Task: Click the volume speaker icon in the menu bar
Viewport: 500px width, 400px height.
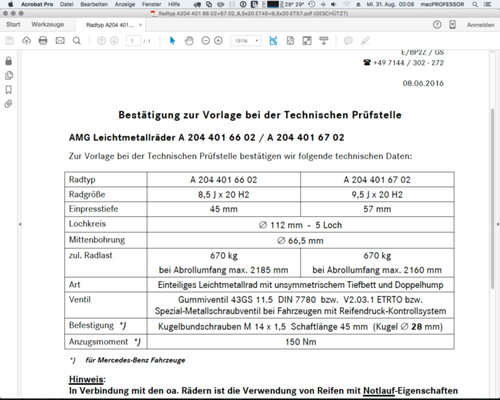Action: point(334,4)
